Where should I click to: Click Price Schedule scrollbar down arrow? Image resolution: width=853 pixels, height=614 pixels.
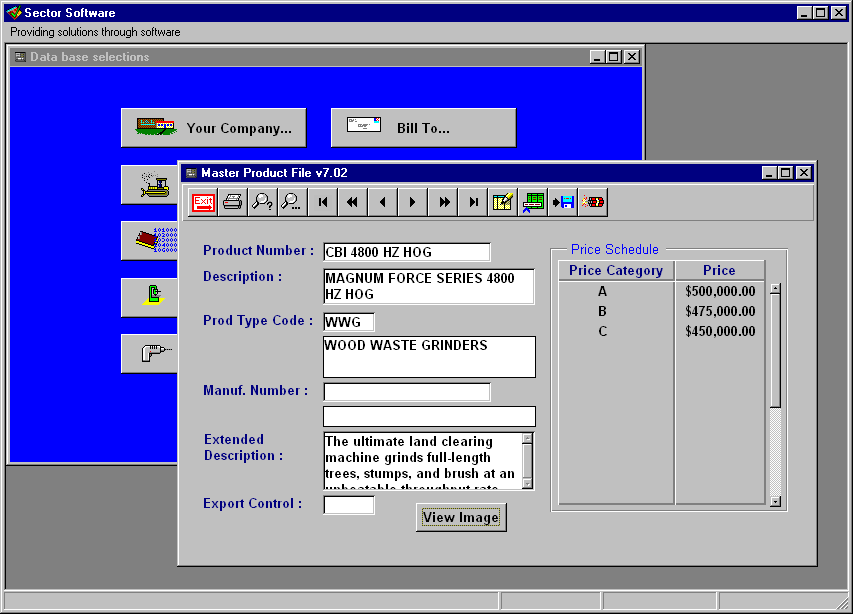pos(776,501)
